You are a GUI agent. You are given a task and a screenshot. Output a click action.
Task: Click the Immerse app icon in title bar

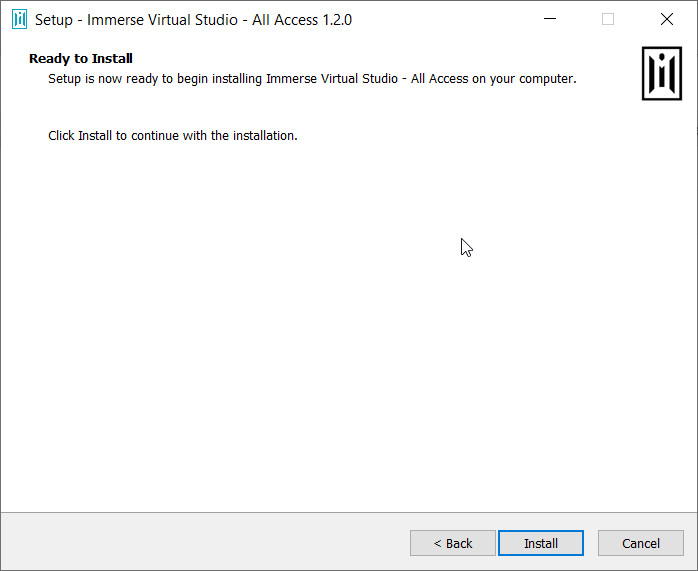click(x=19, y=19)
